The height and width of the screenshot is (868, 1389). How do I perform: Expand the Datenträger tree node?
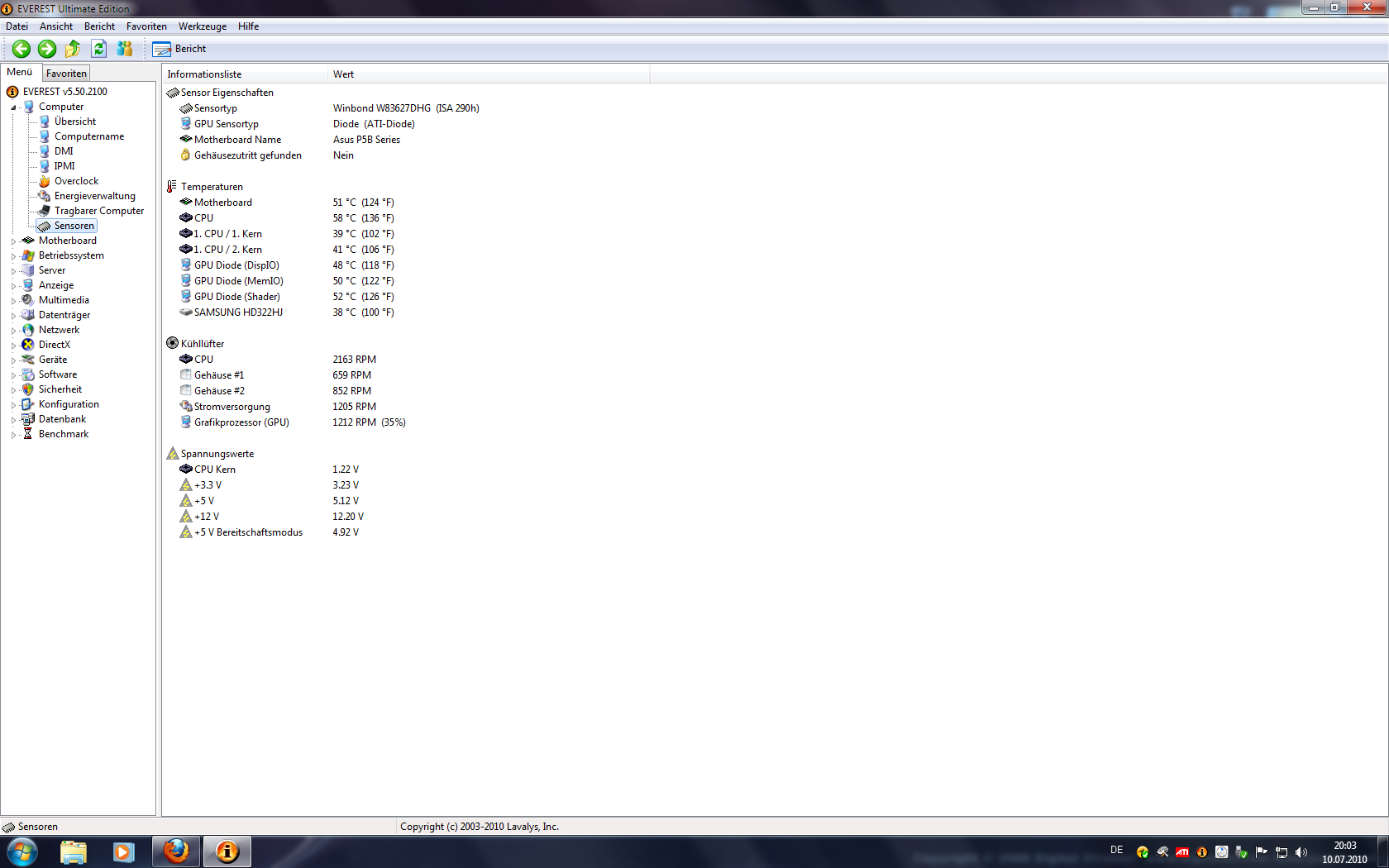13,316
